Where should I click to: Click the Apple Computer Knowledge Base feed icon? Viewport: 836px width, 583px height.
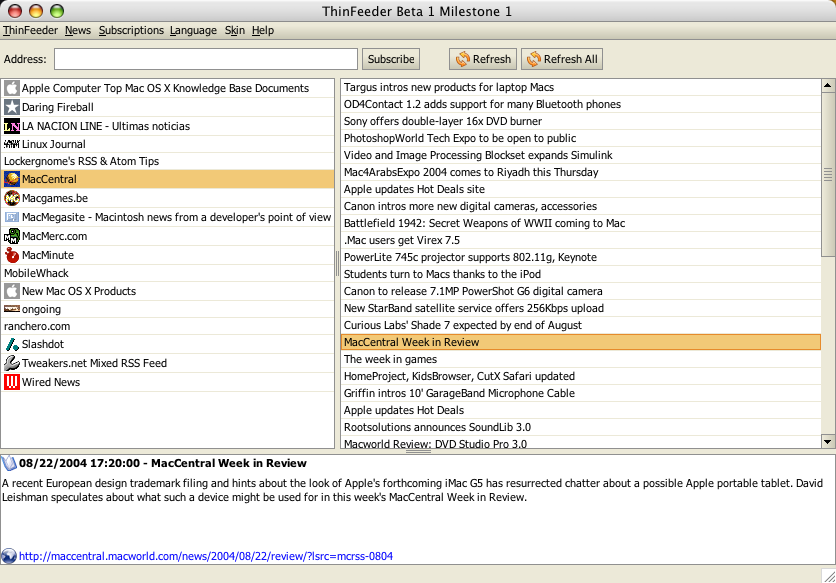[x=12, y=88]
